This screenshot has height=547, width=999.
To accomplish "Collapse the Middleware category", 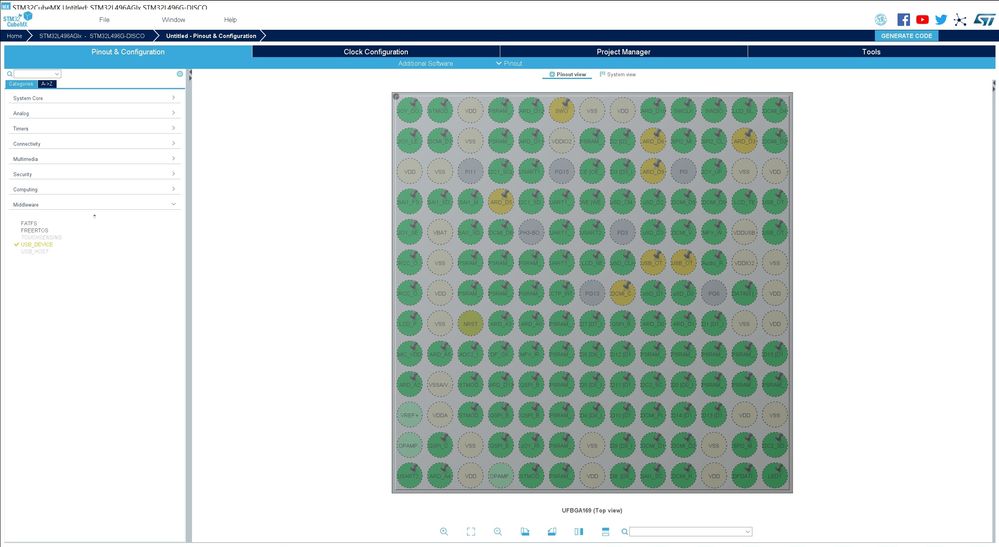I will (x=94, y=205).
